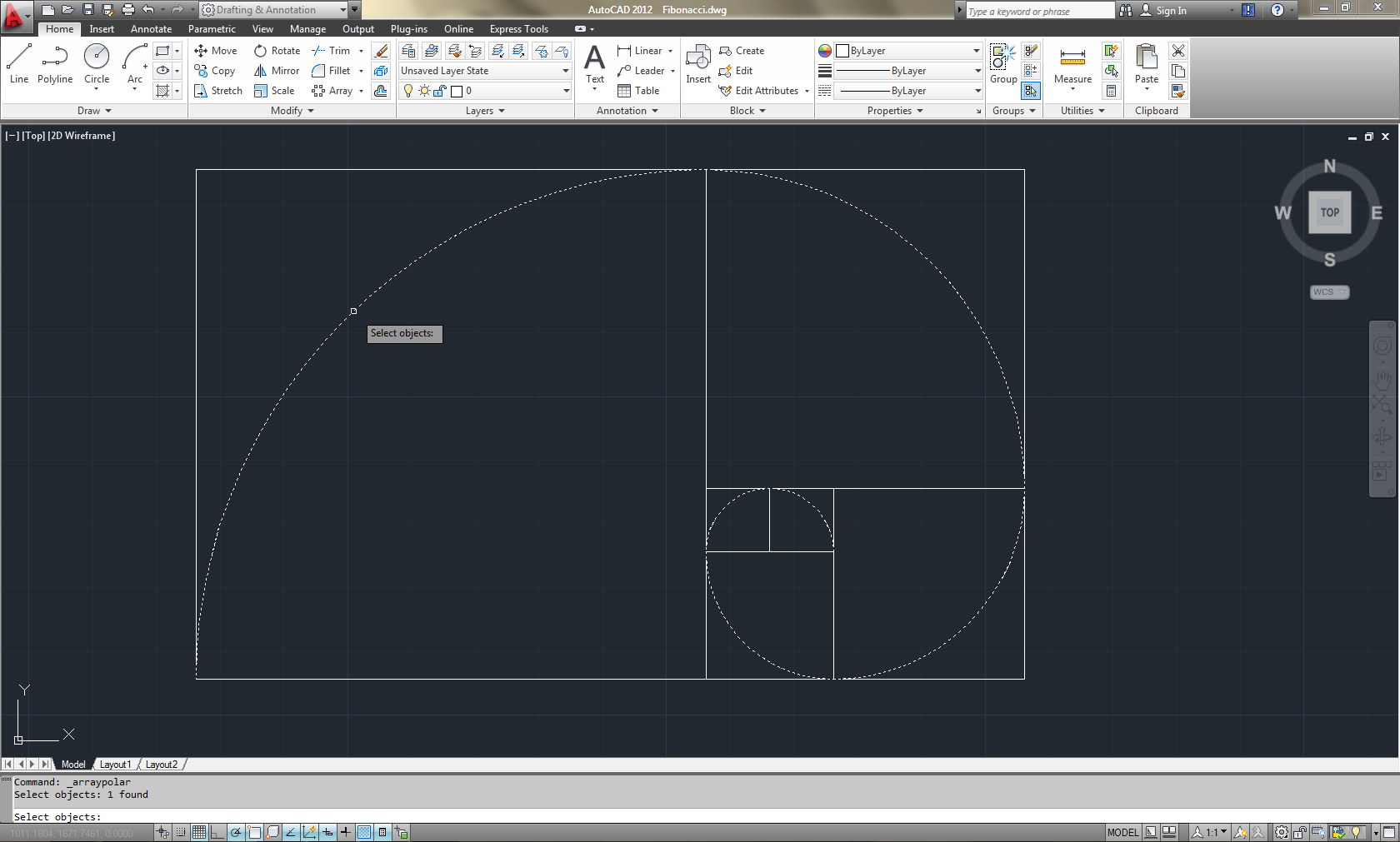The width and height of the screenshot is (1400, 842).
Task: Open the Annotate ribbon tab
Action: 151,28
